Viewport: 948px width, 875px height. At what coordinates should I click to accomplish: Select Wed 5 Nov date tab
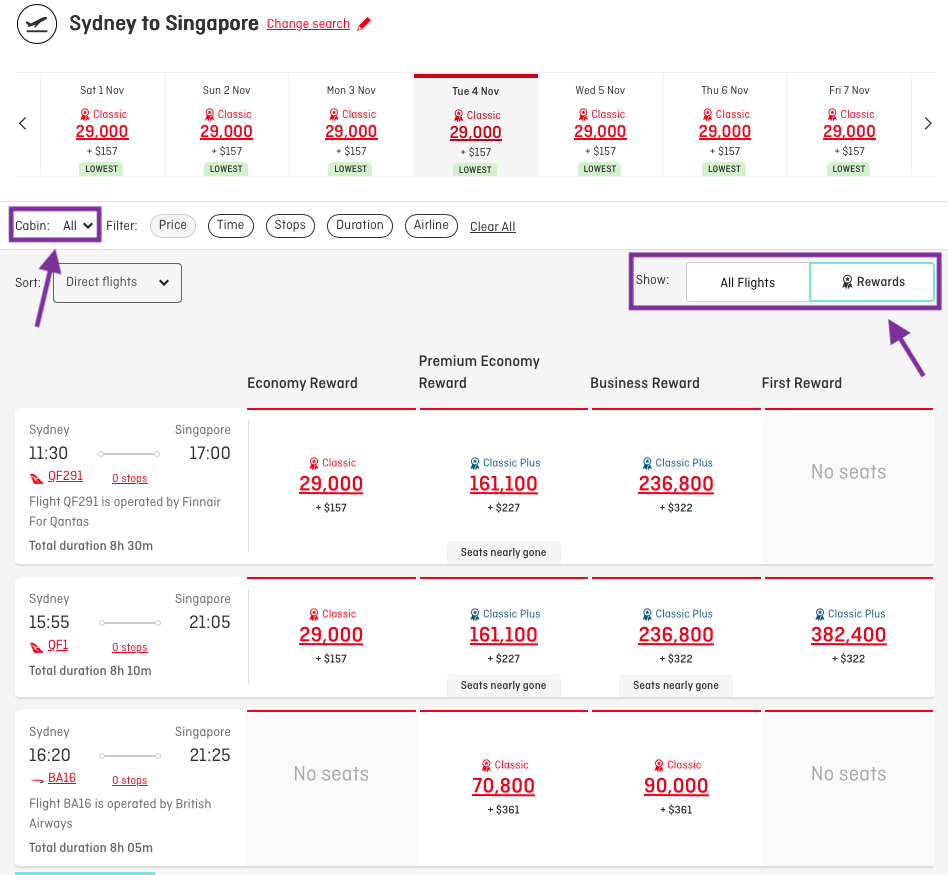(600, 125)
